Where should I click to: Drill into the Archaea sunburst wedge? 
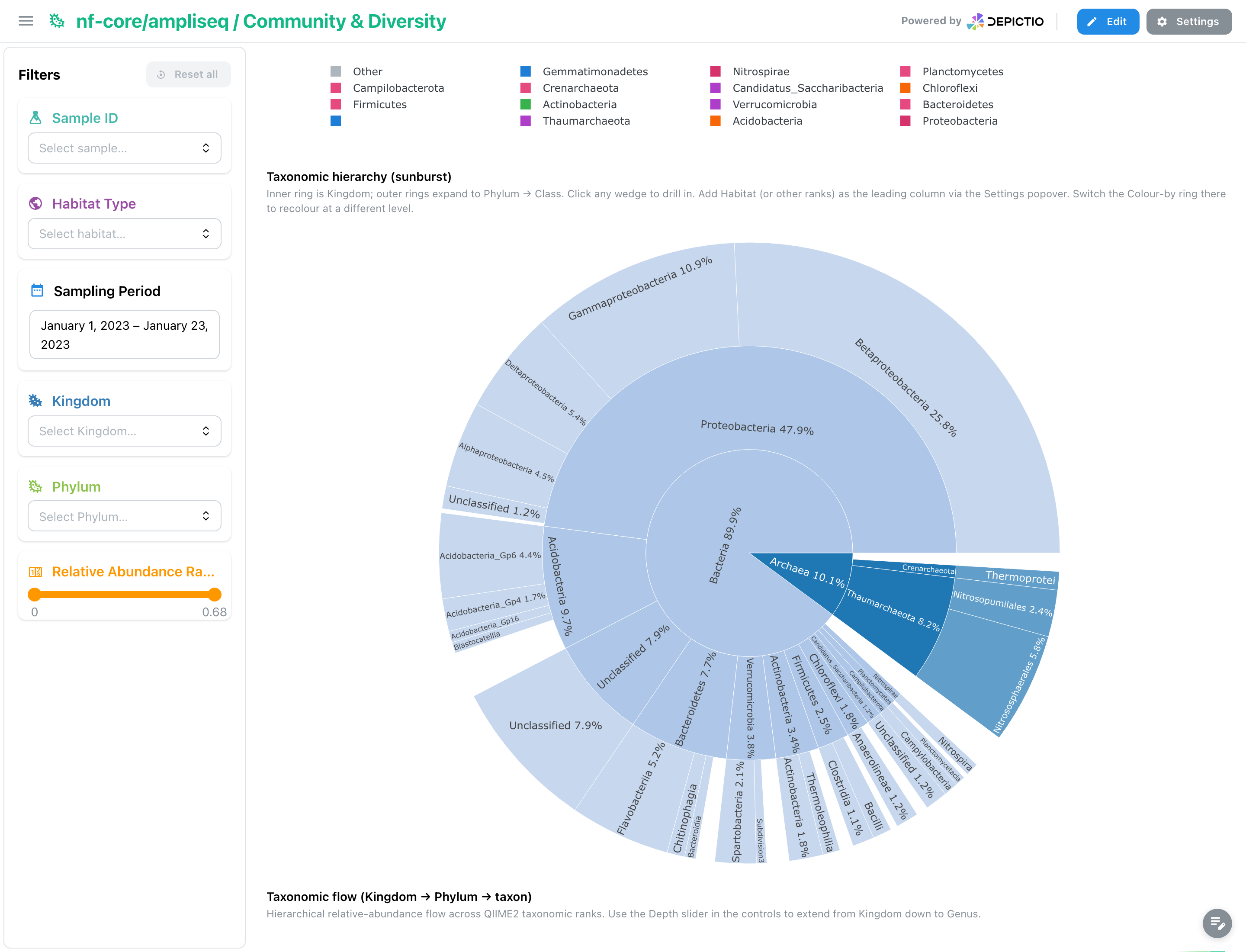806,572
